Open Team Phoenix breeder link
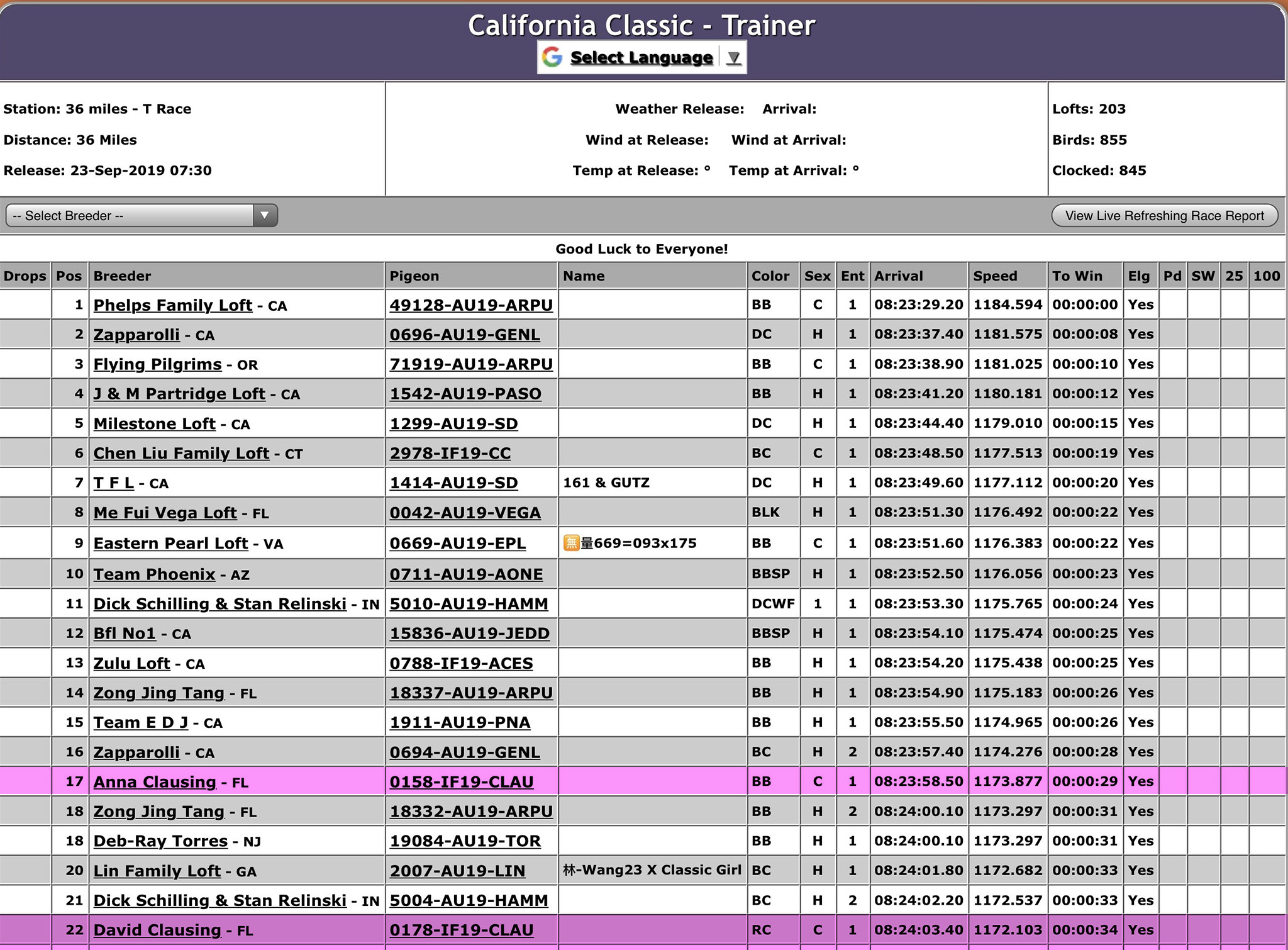The image size is (1288, 950). 154,574
